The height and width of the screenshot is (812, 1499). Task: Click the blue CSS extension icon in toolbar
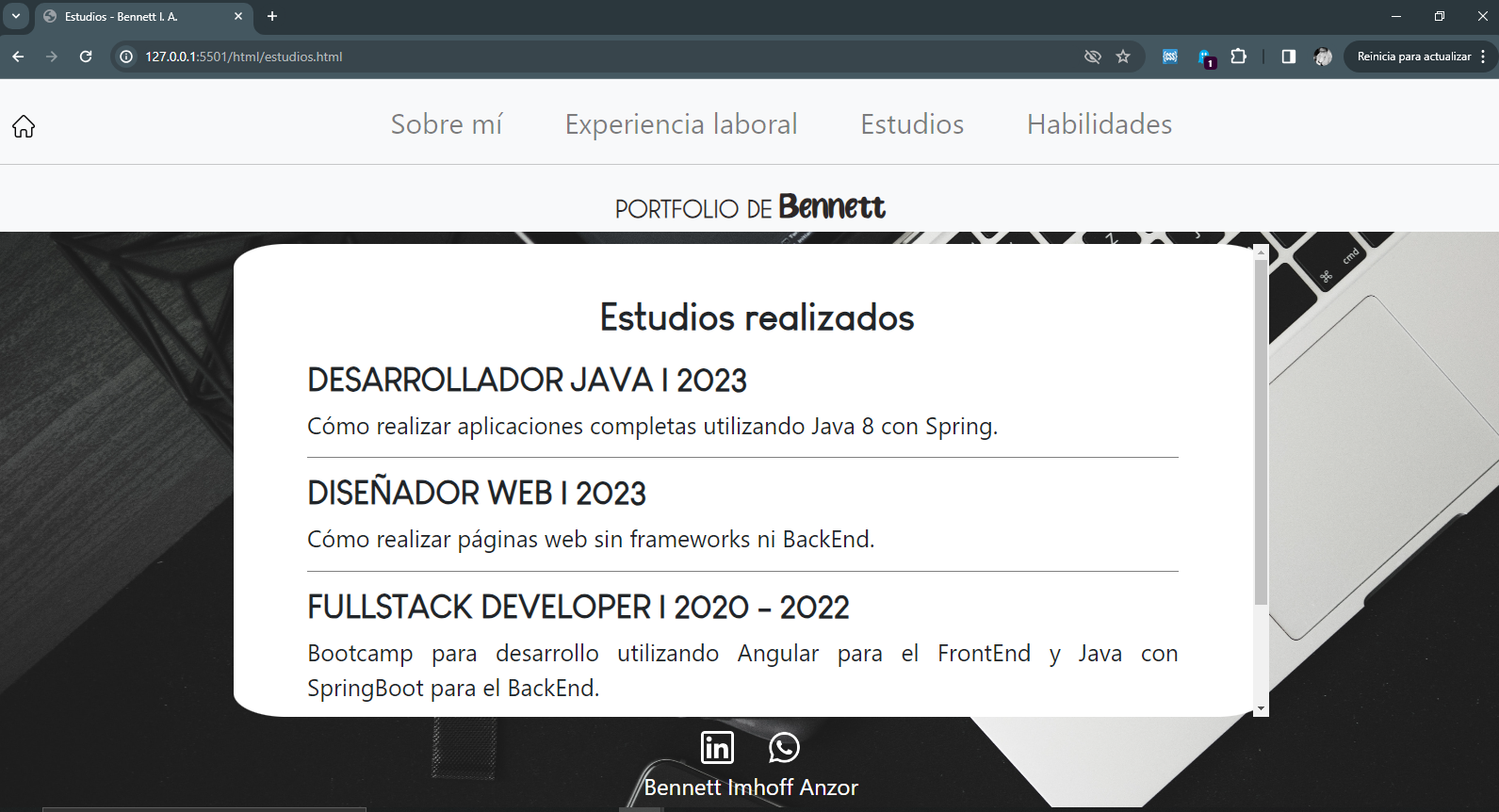tap(1170, 57)
